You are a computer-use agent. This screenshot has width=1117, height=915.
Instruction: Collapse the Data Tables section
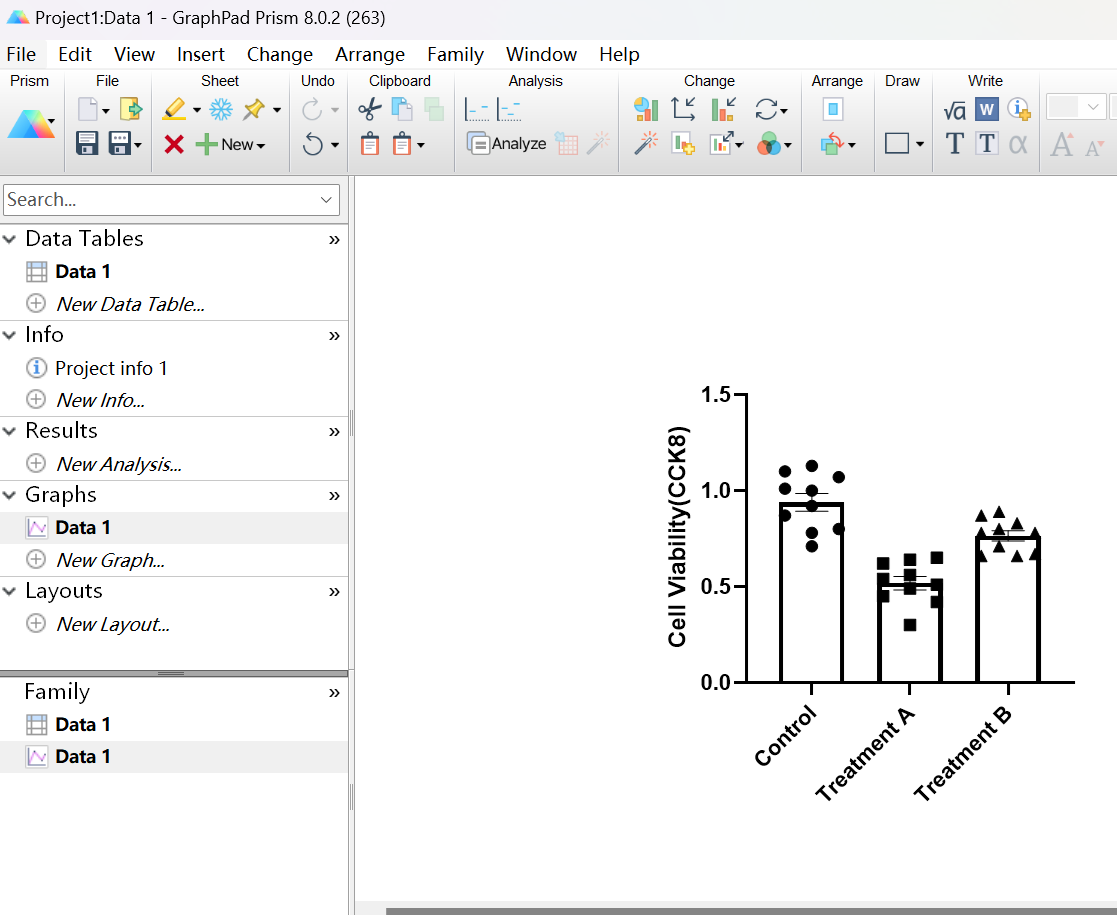[x=10, y=239]
